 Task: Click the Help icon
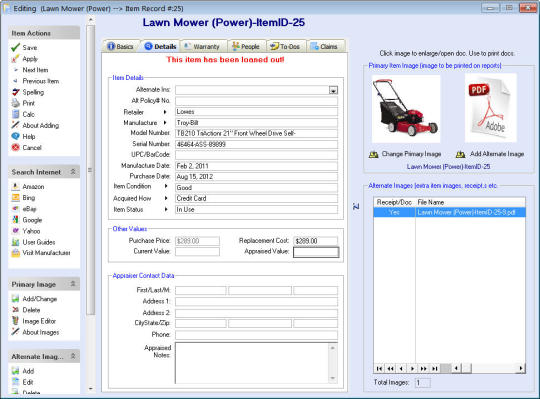(15, 136)
